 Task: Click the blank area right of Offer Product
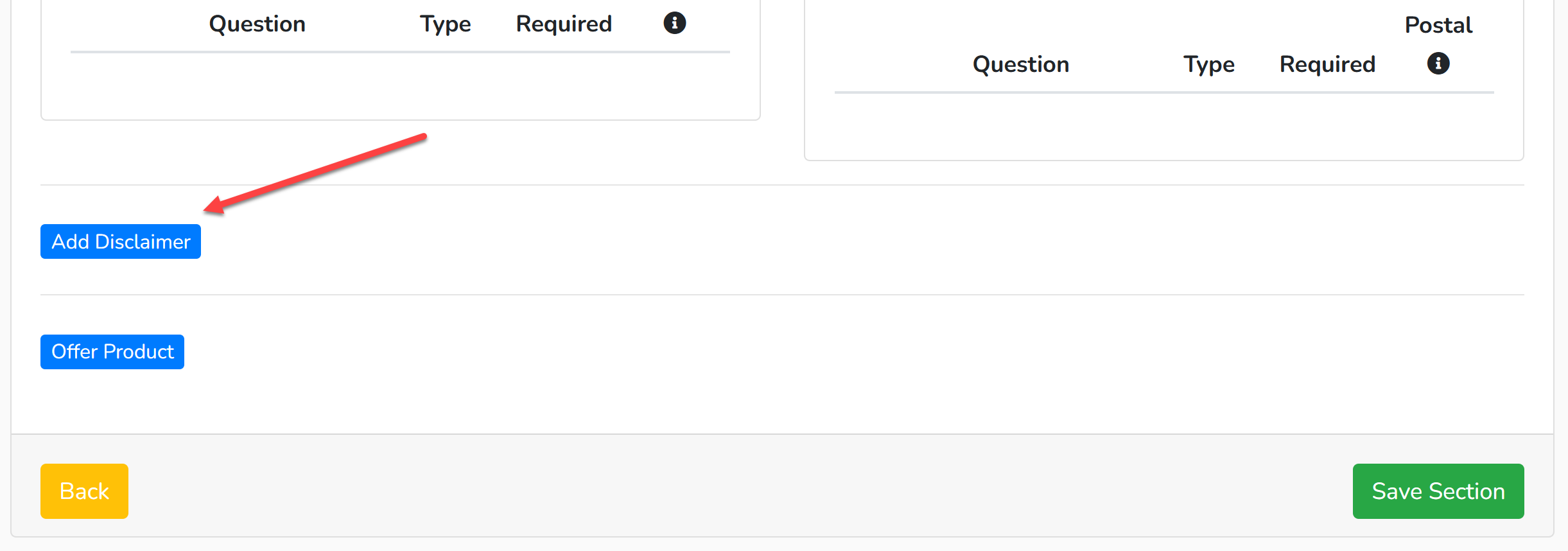(x=854, y=352)
